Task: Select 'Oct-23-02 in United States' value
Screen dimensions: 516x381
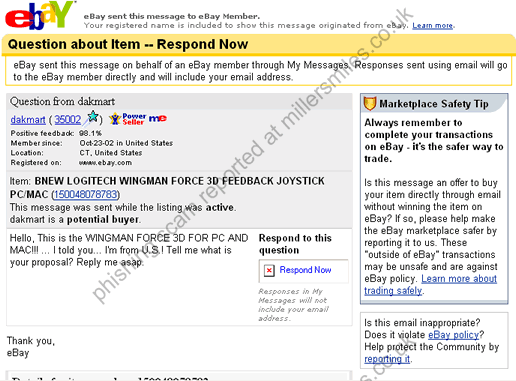Action: click(x=126, y=143)
